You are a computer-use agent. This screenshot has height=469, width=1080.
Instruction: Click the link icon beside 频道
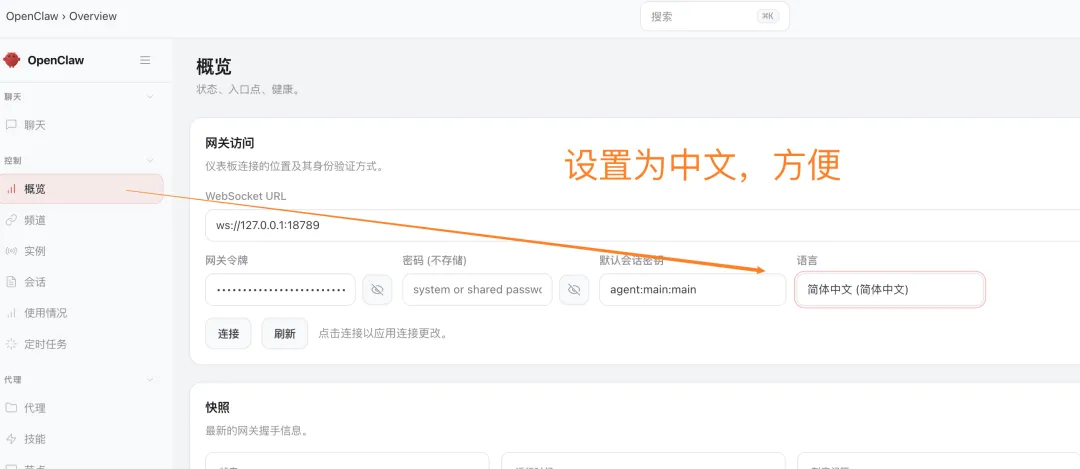[x=11, y=220]
